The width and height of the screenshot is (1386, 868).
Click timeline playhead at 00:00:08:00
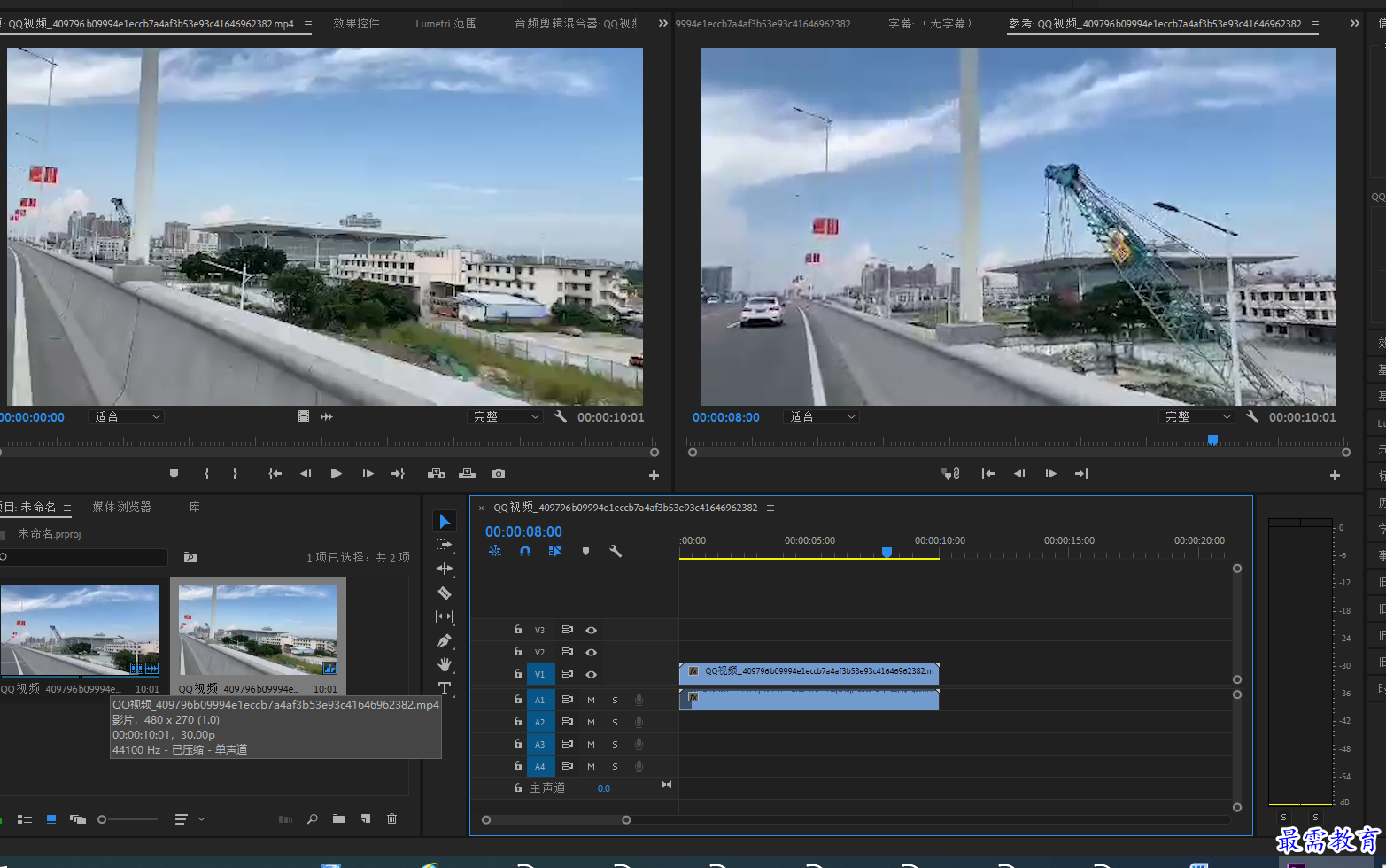click(887, 553)
